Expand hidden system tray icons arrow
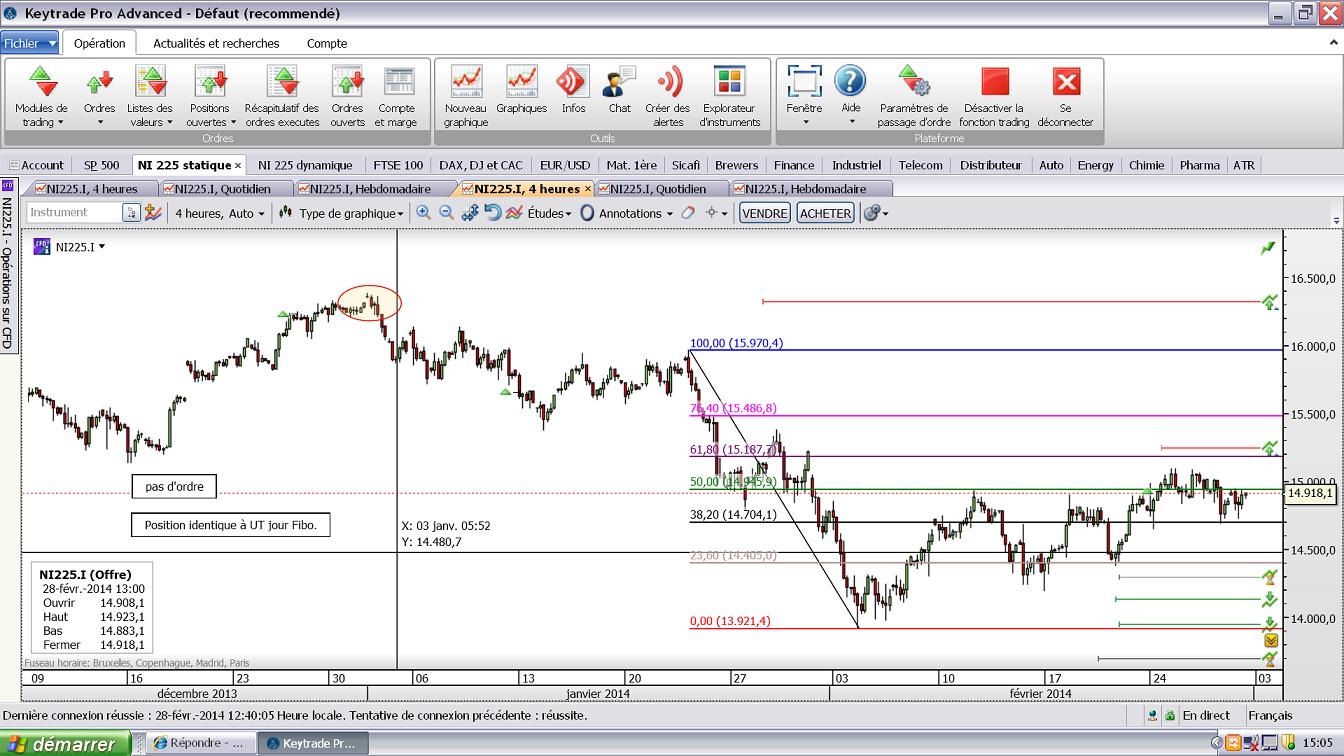The width and height of the screenshot is (1344, 756). point(1217,744)
